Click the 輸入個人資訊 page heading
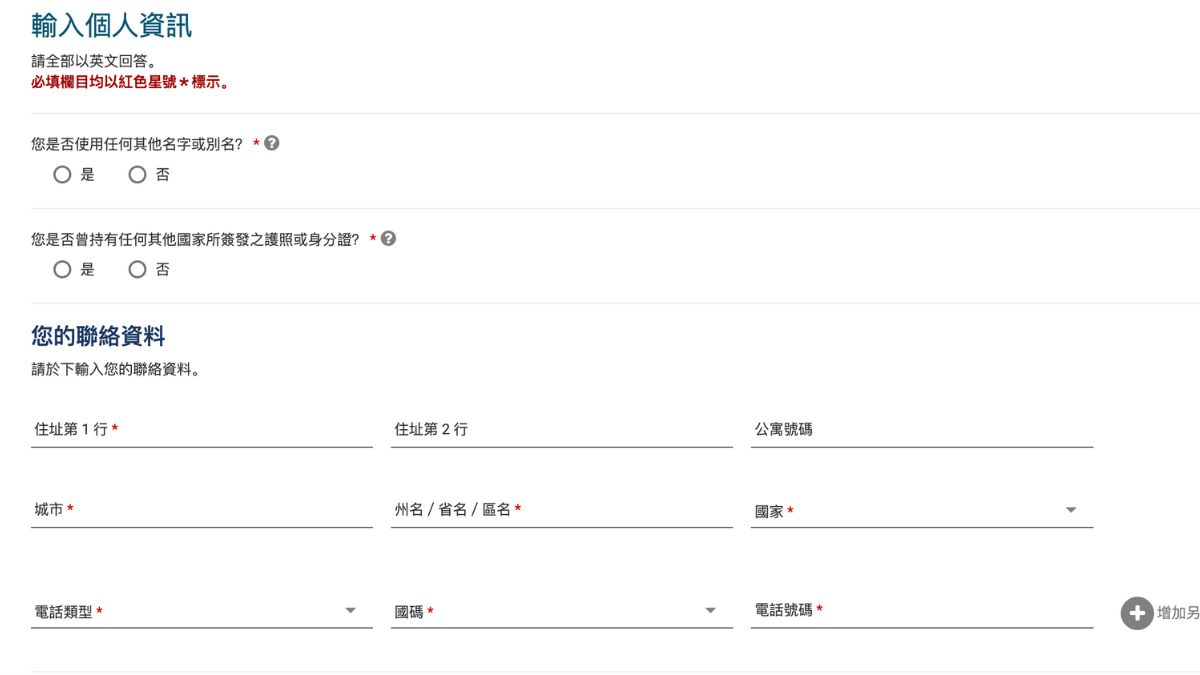Screen dimensions: 1200x675 pyautogui.click(x=112, y=25)
